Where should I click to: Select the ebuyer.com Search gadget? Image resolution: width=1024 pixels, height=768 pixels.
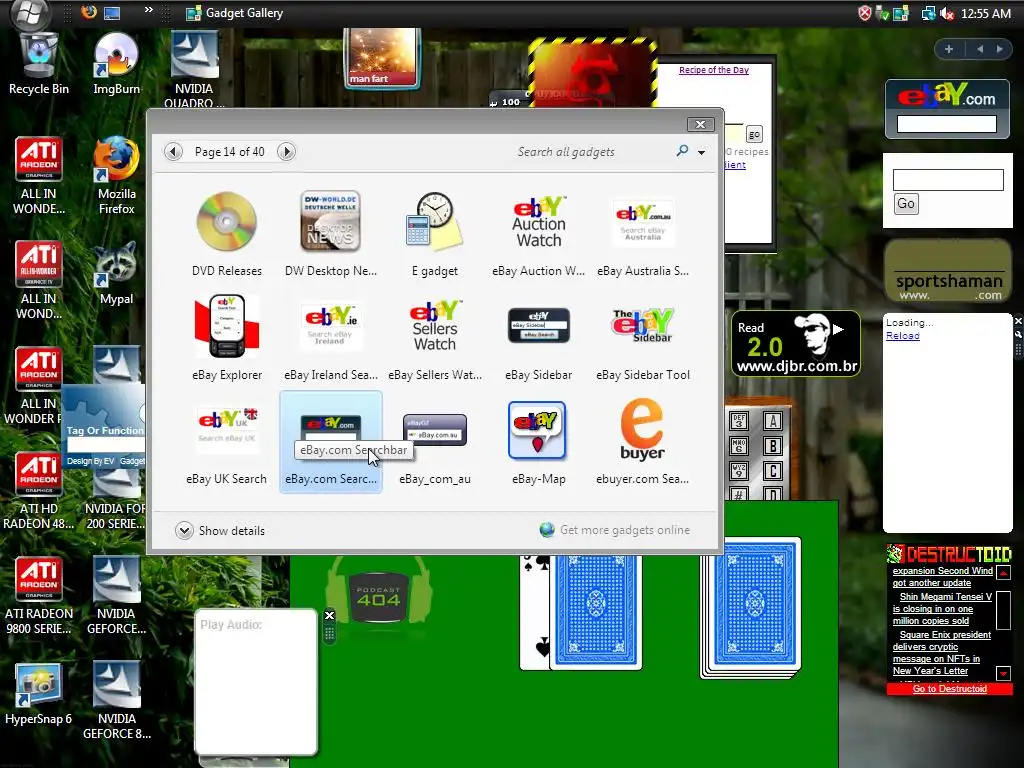pos(643,442)
